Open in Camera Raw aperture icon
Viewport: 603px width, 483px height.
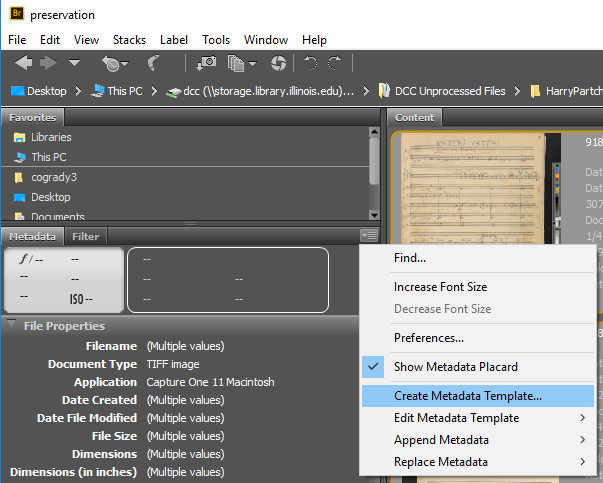pyautogui.click(x=279, y=63)
